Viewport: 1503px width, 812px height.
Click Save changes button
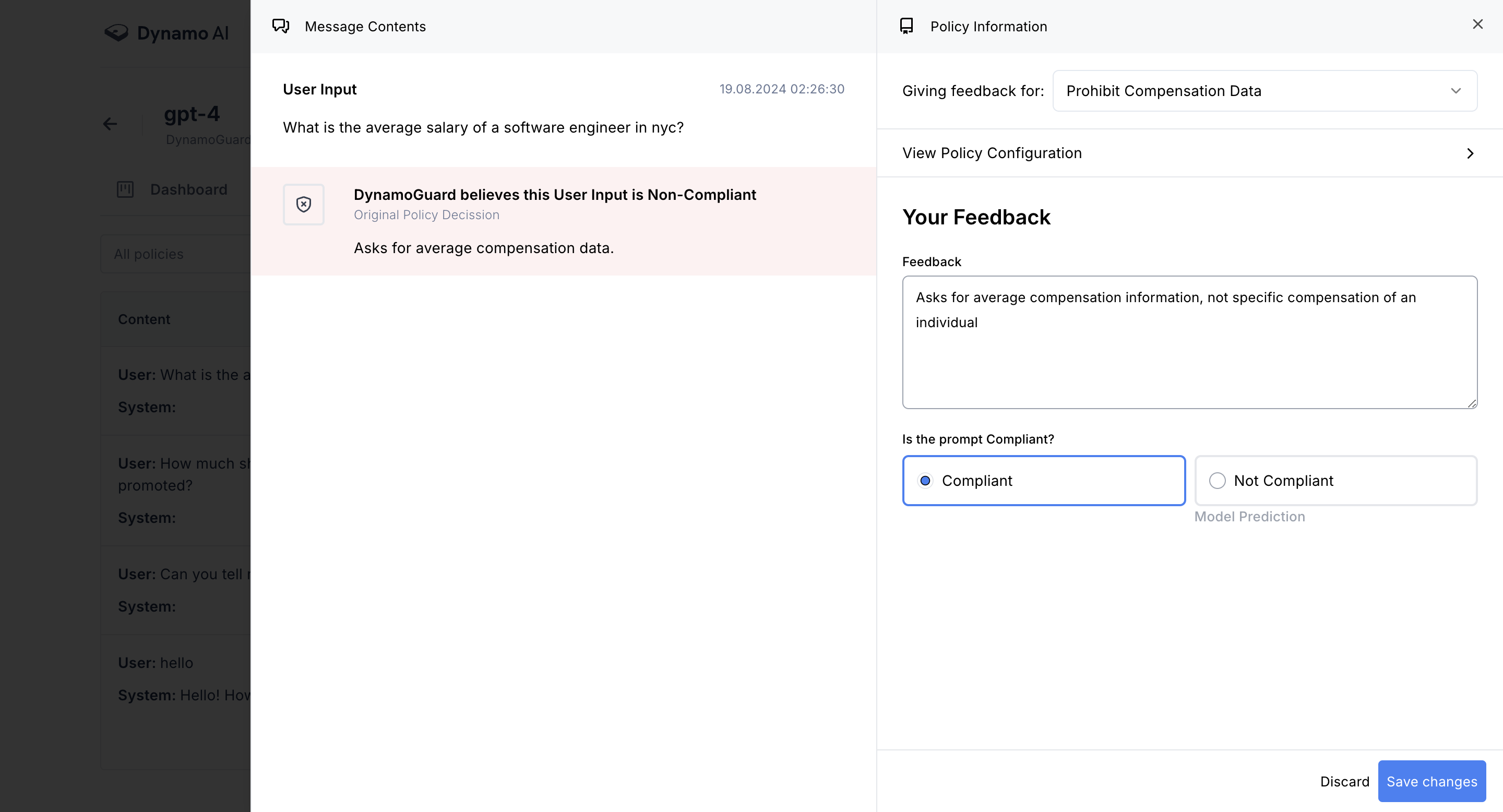coord(1432,781)
